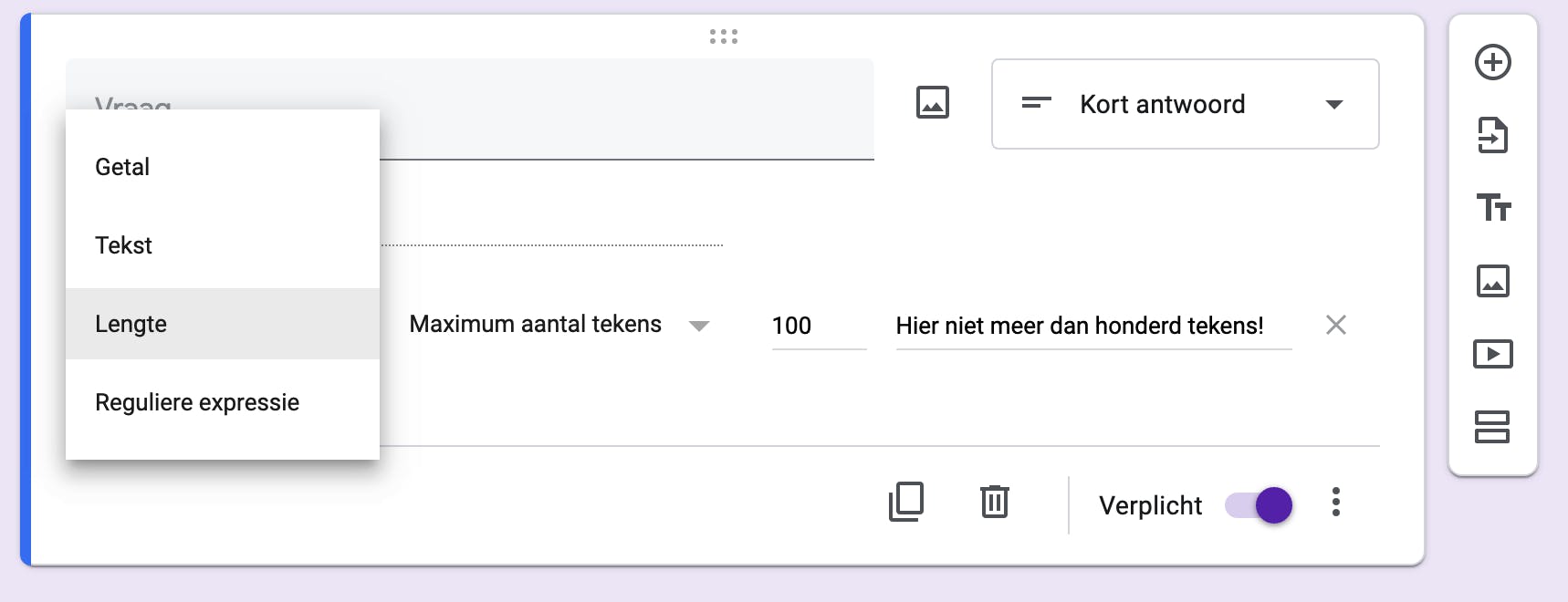Expand the Maximum aantal tekens dropdown

559,325
